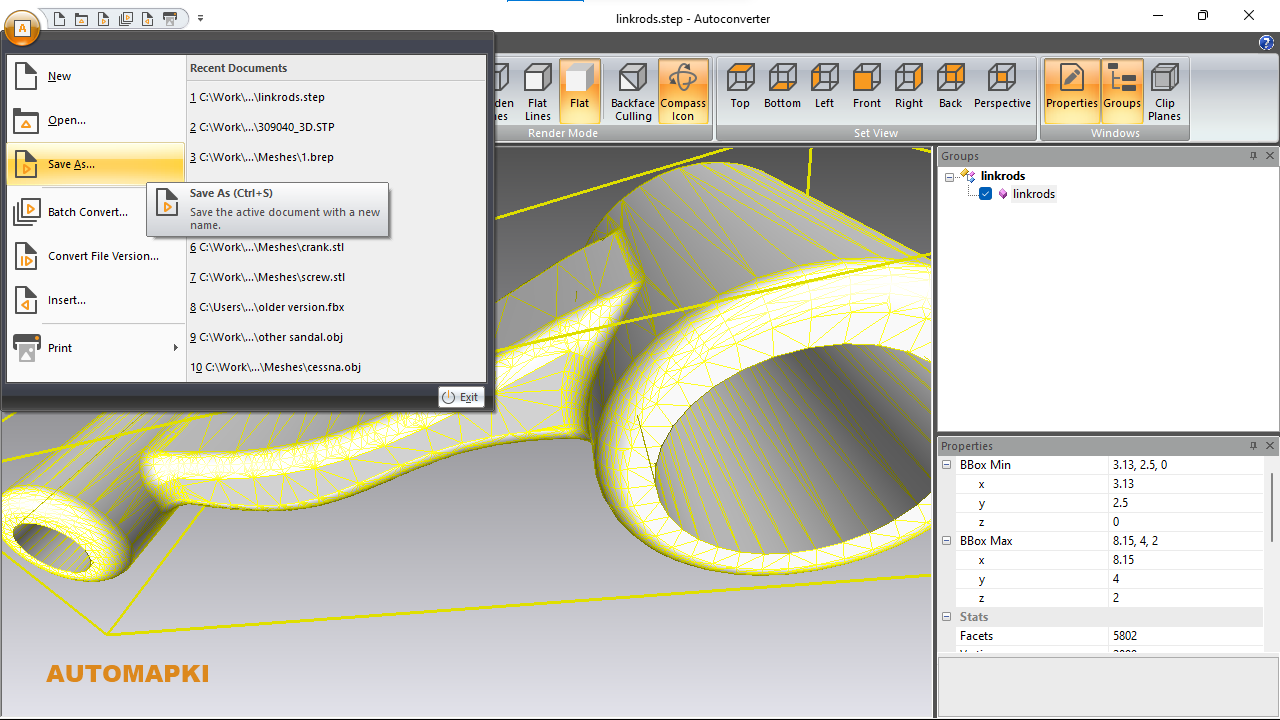Click the Exit button
This screenshot has height=720, width=1280.
point(461,397)
